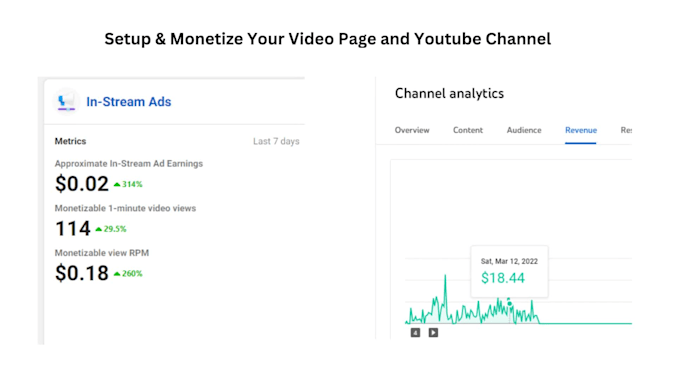This screenshot has height=383, width=680.
Task: Click the 29.5% increase indicator
Action: point(111,229)
